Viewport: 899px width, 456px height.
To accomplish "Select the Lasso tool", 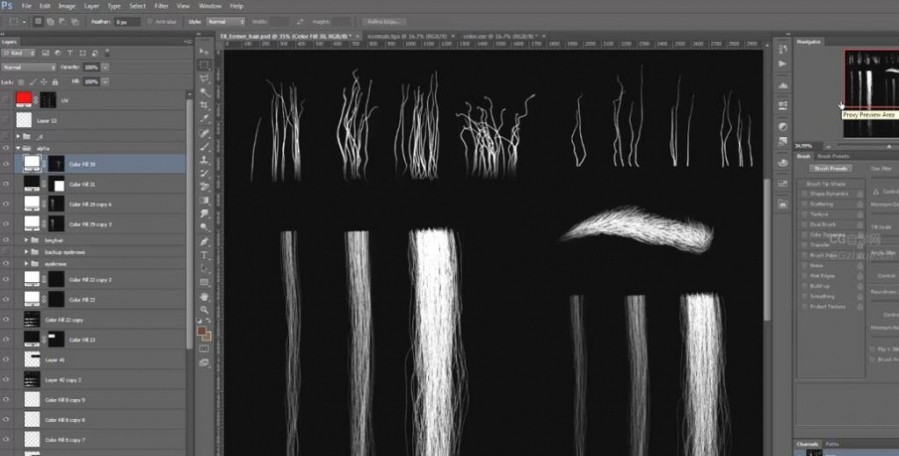I will (204, 79).
